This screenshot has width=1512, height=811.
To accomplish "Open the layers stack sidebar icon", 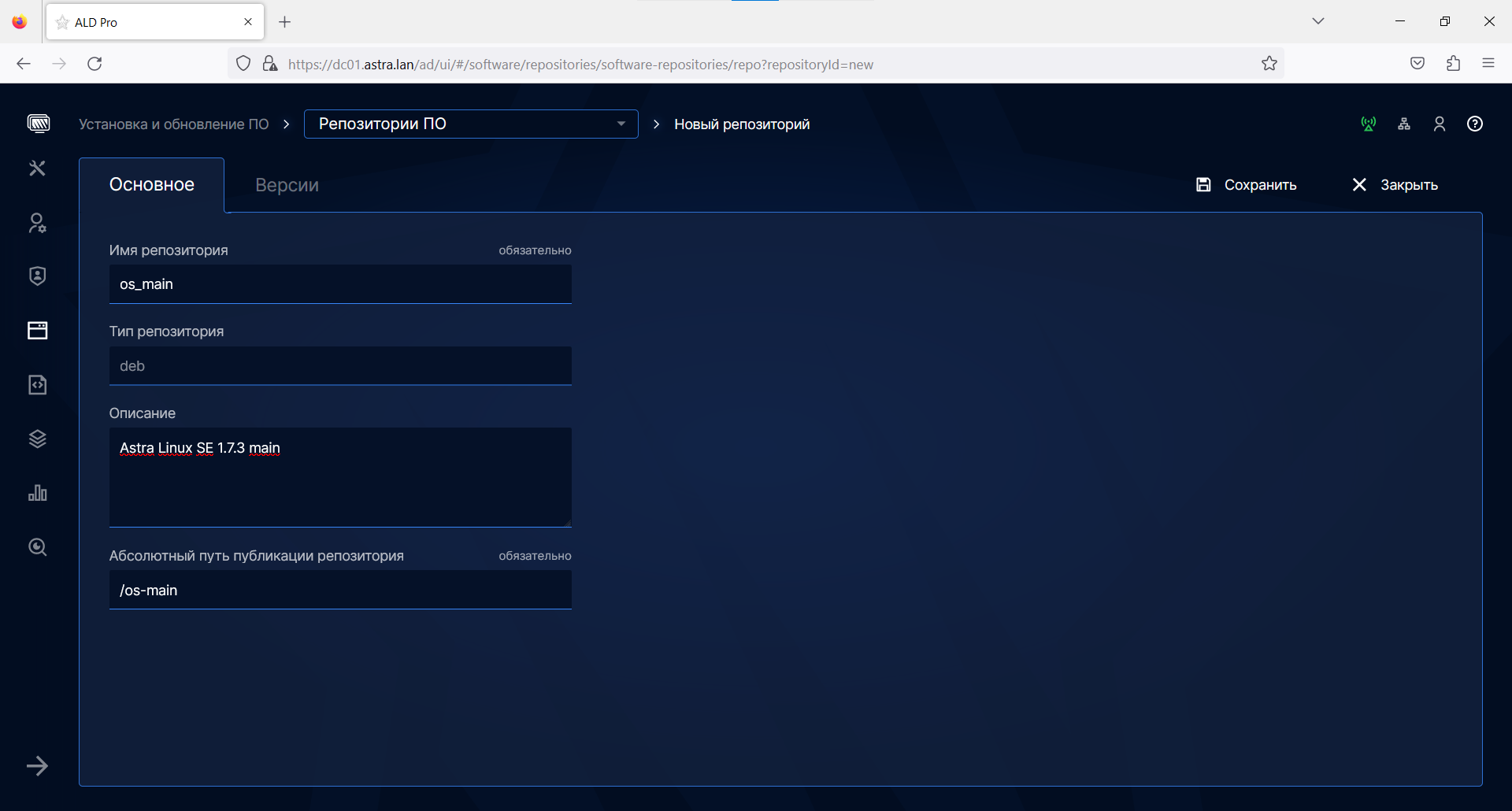I will 37,439.
